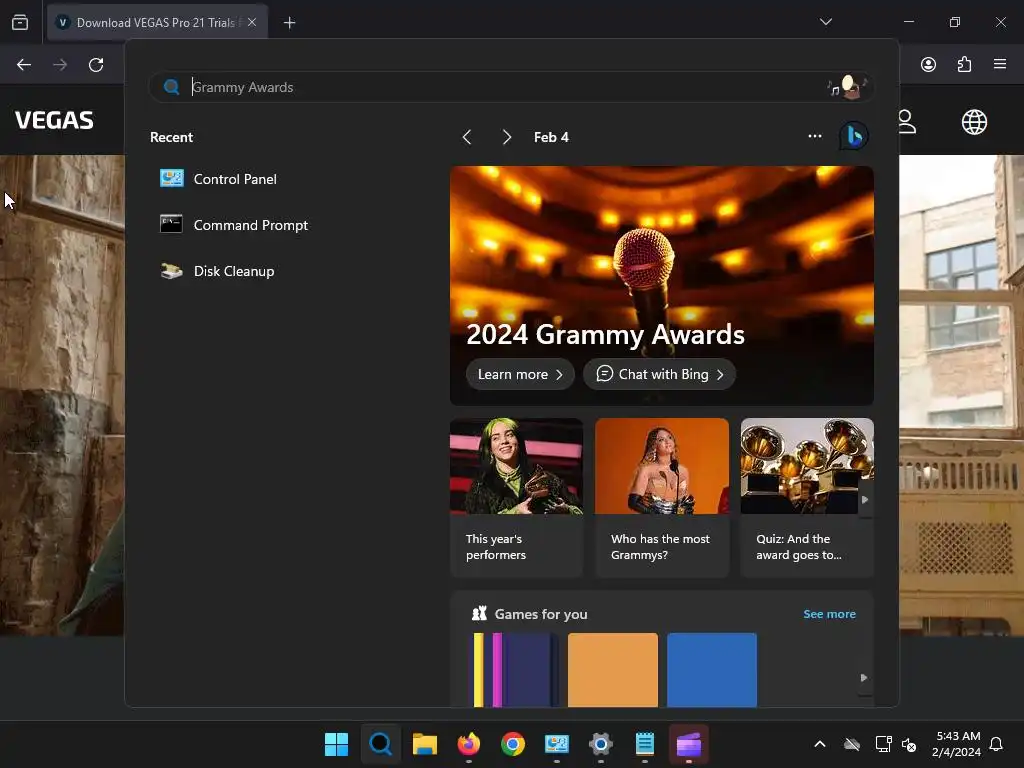This screenshot has height=768, width=1024.
Task: Click the Search button on the taskbar
Action: [x=381, y=744]
